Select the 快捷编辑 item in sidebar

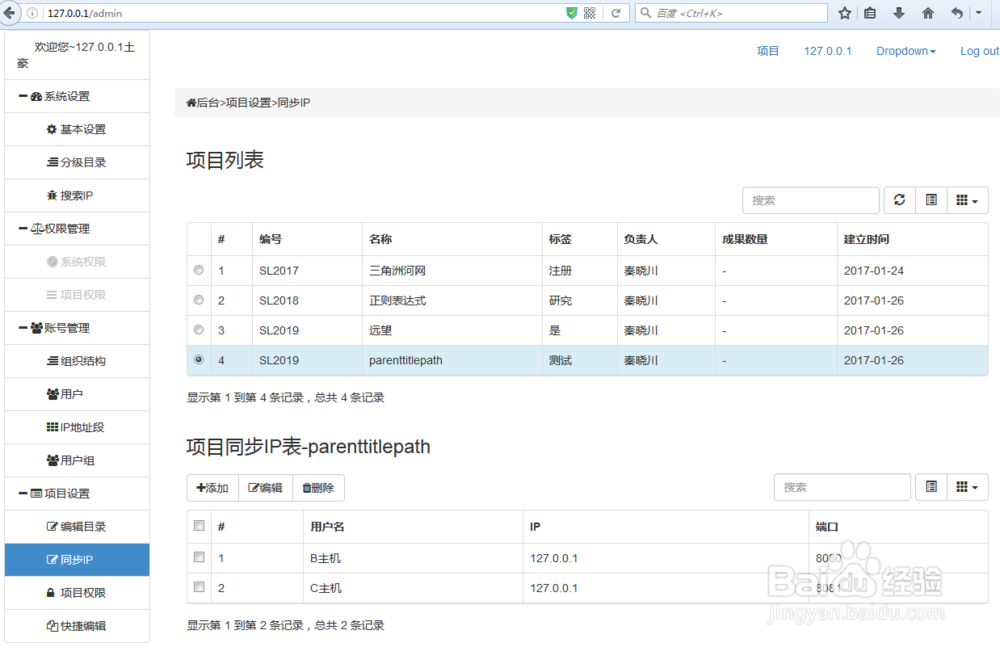tap(76, 626)
